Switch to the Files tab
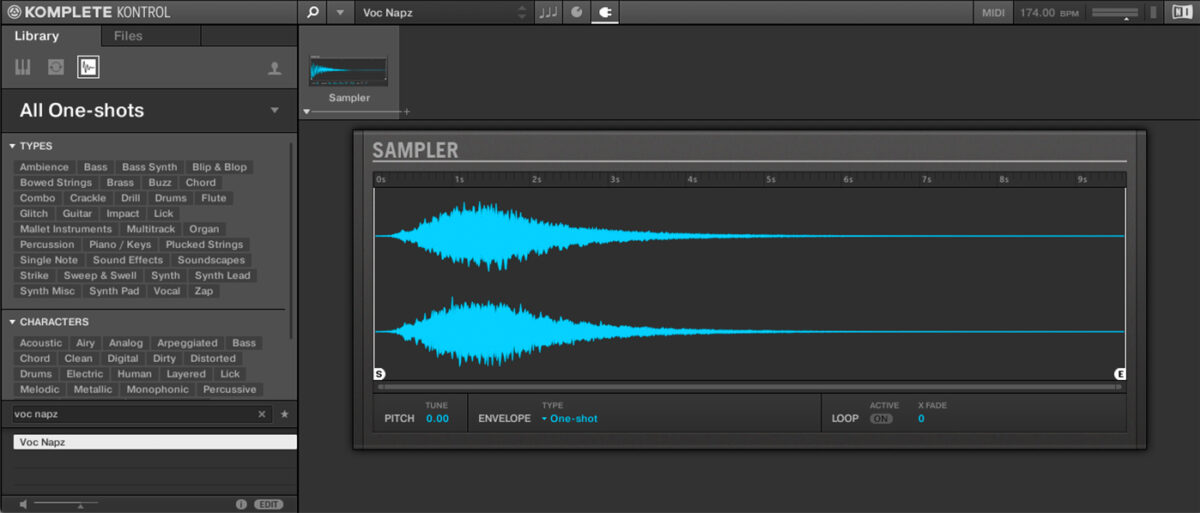 [128, 36]
